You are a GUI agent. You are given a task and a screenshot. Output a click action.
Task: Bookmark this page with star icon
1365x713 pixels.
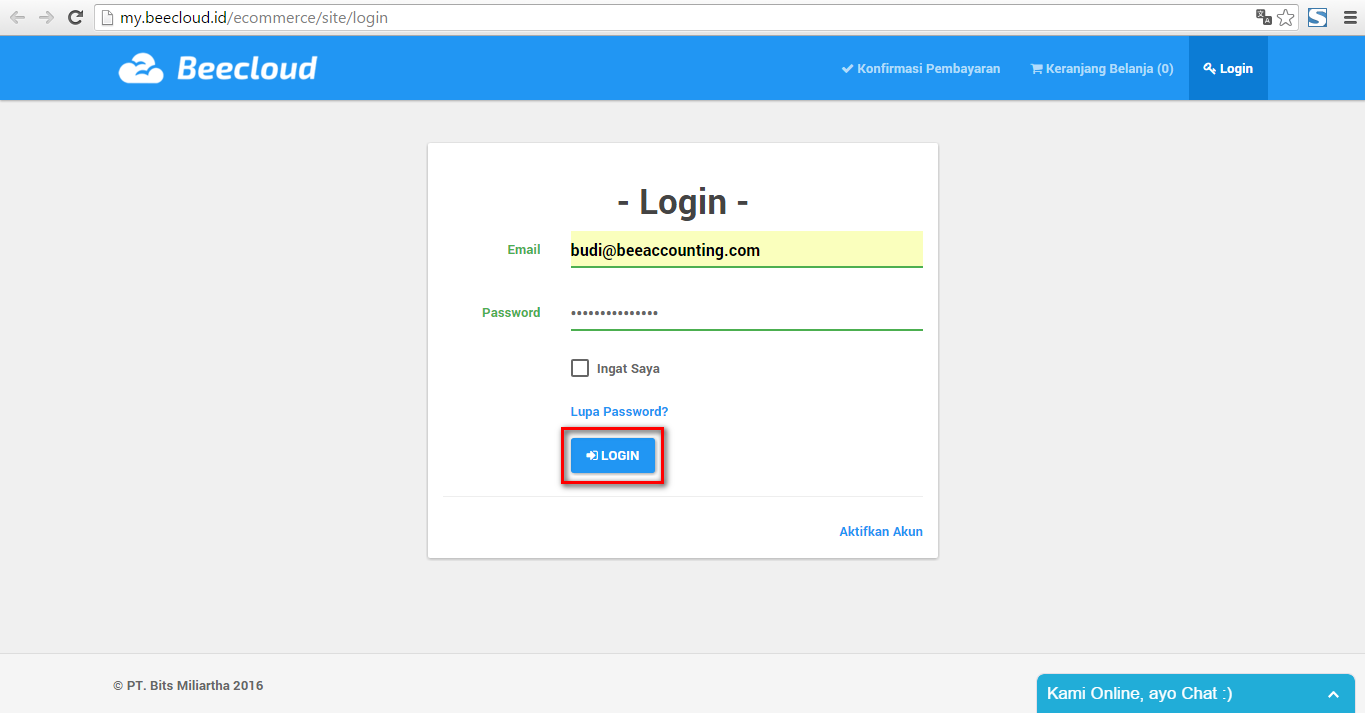pyautogui.click(x=1286, y=17)
